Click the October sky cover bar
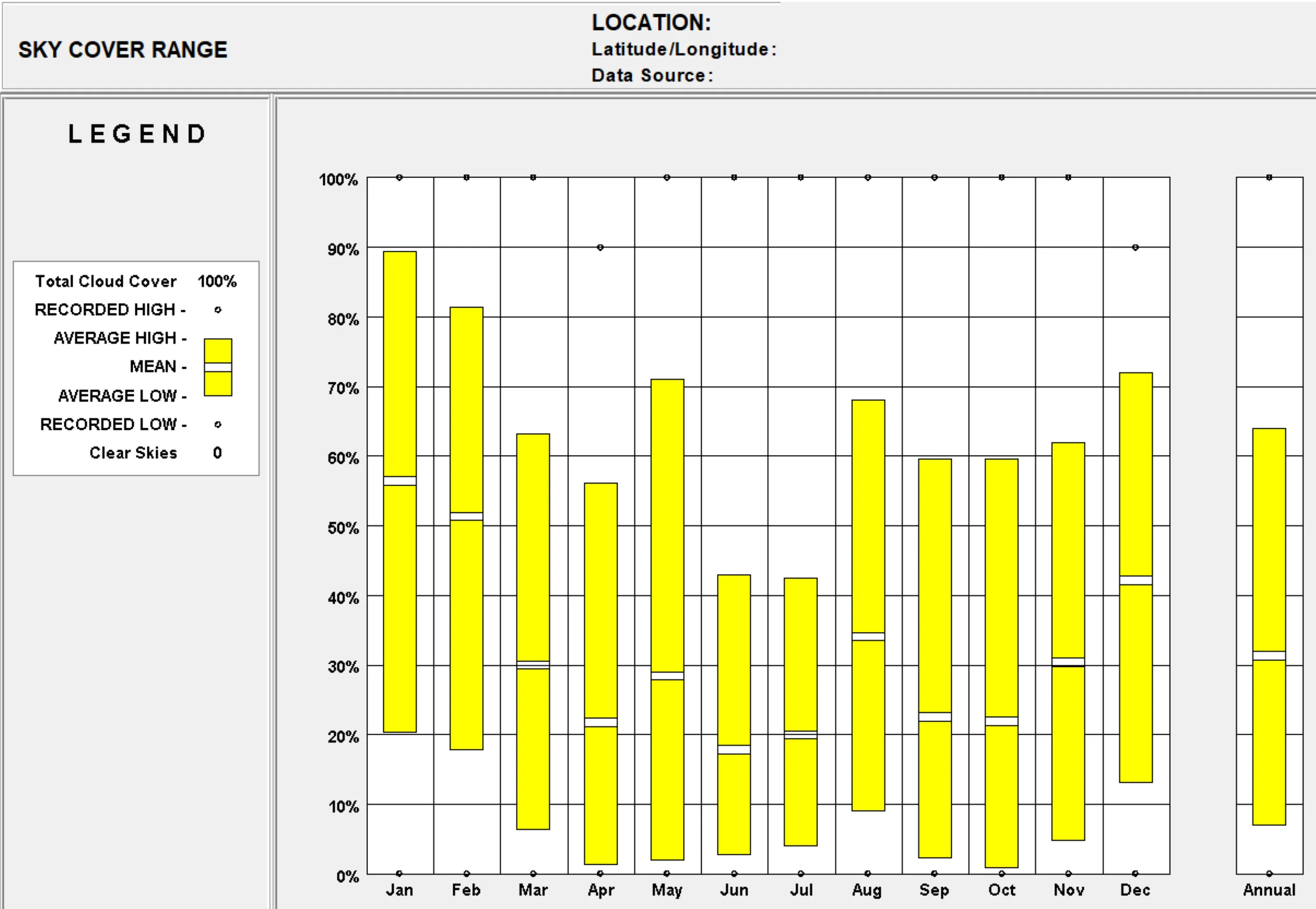 pos(1001,663)
